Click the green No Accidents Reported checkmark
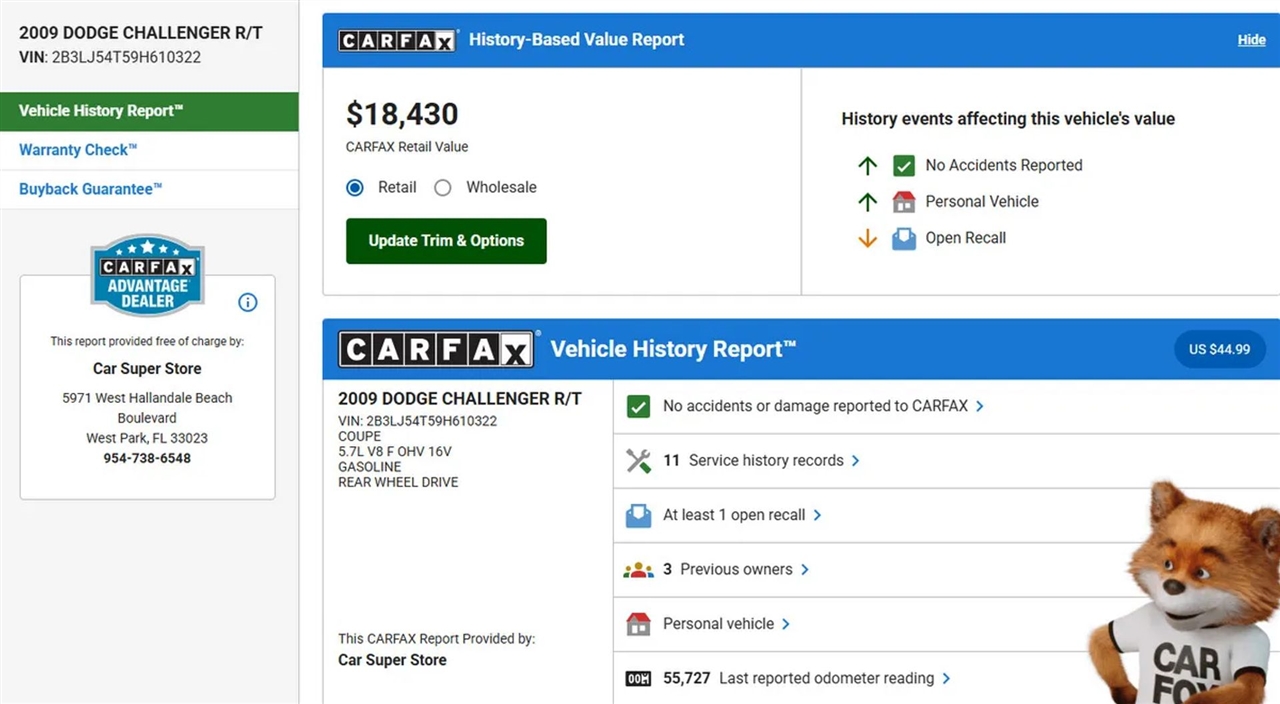 (x=904, y=166)
